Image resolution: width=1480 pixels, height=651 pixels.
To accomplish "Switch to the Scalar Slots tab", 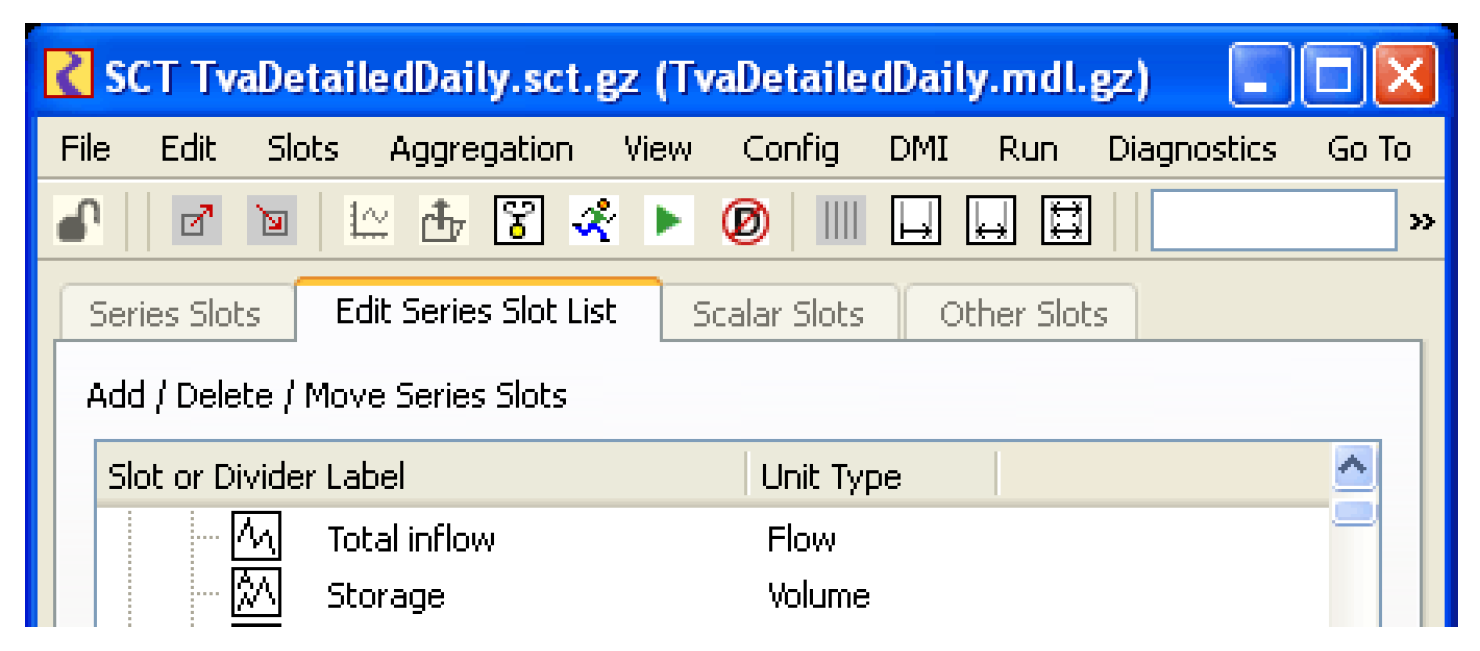I will 779,314.
